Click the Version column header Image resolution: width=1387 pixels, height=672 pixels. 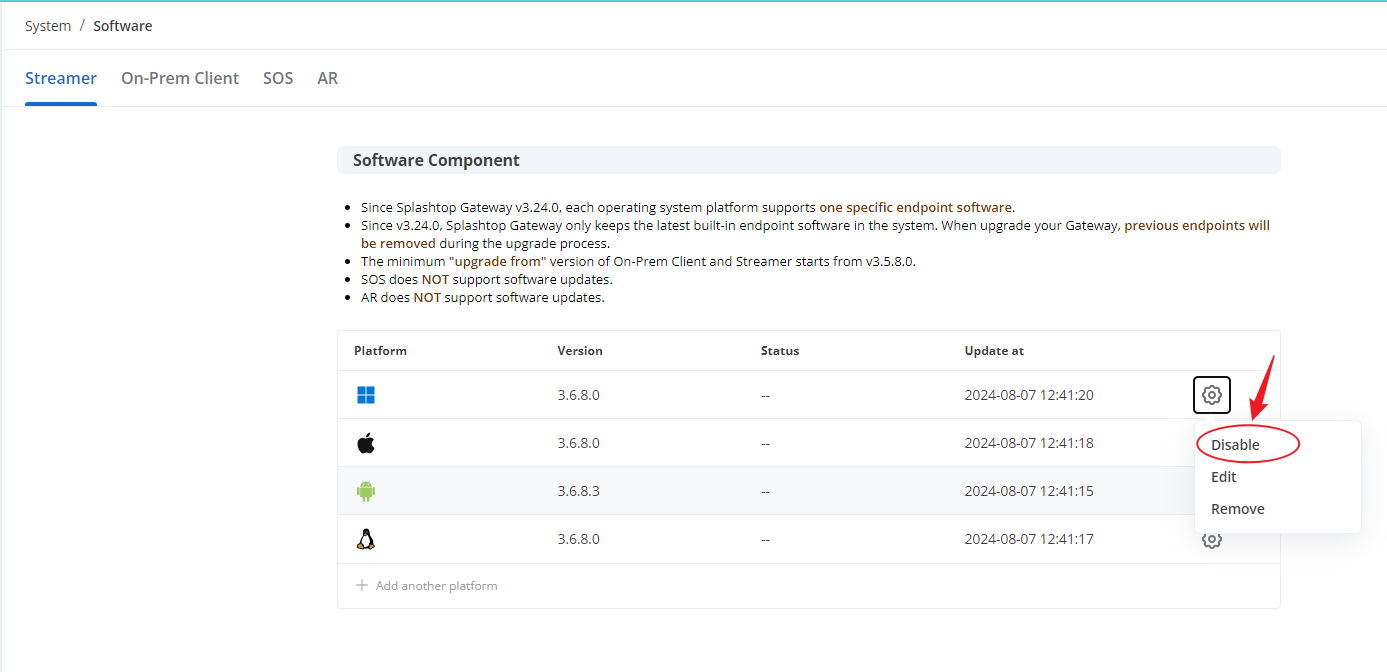coord(580,351)
